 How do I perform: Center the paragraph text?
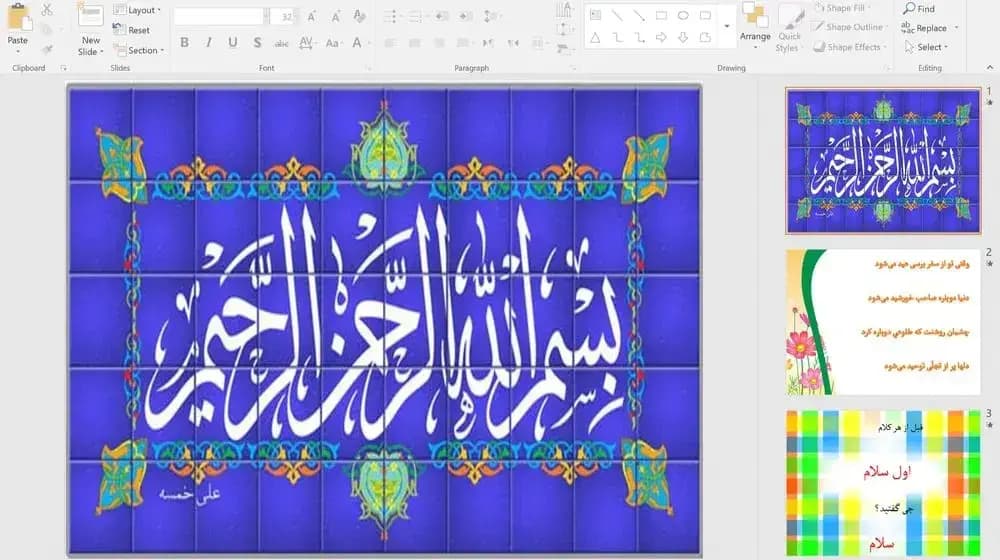pos(415,43)
